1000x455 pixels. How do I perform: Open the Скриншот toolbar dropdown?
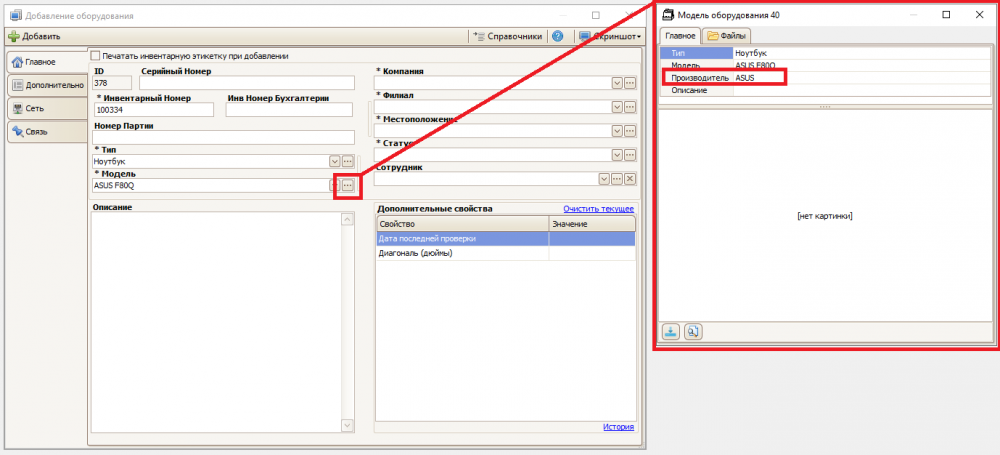(x=610, y=36)
